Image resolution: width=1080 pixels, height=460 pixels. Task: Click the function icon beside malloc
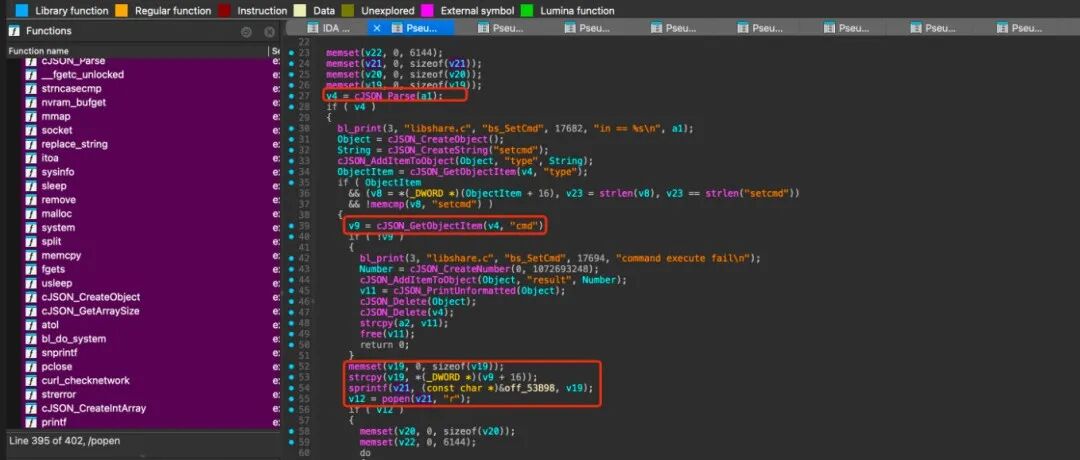click(x=30, y=213)
